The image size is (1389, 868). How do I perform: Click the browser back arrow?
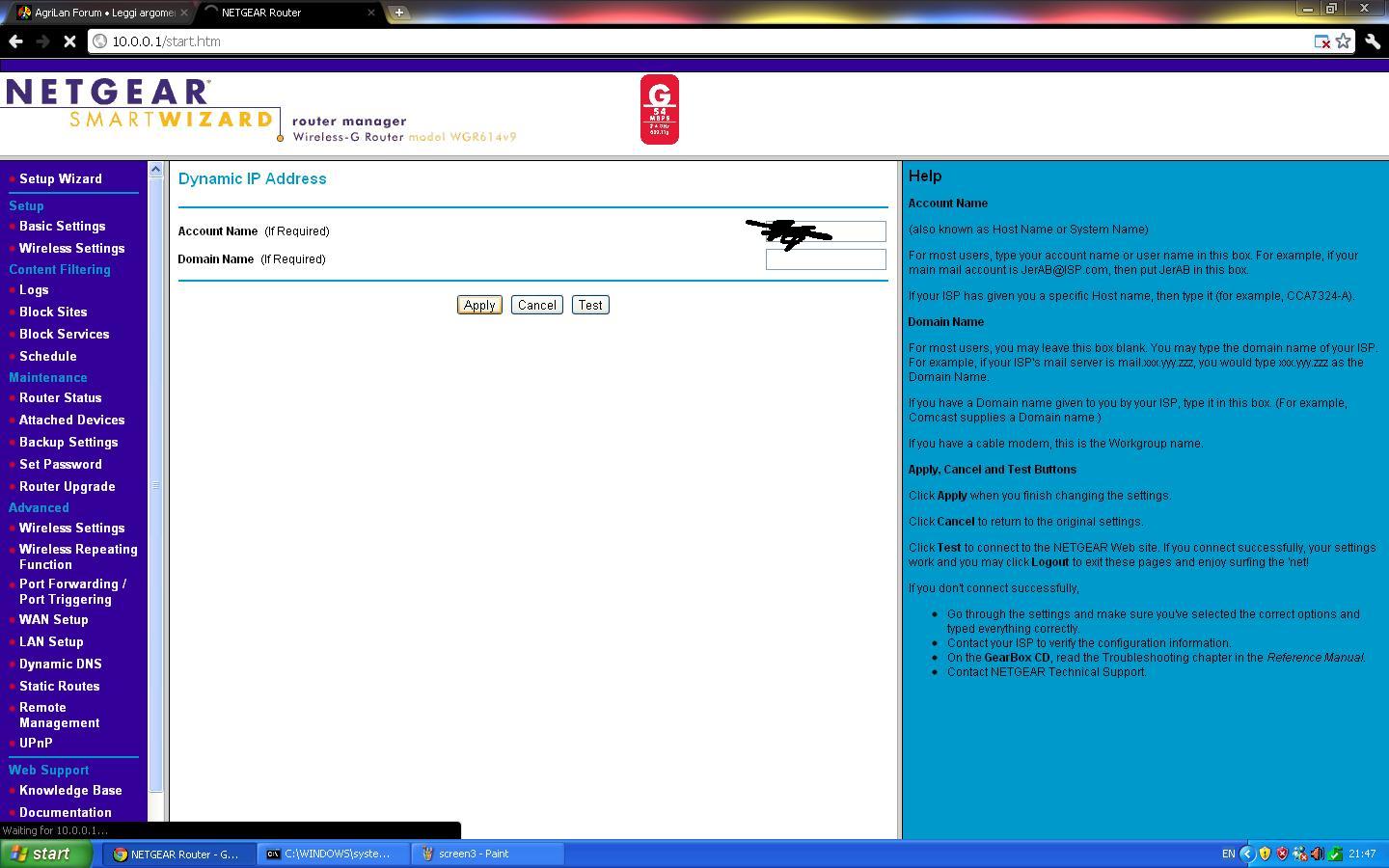click(x=15, y=41)
